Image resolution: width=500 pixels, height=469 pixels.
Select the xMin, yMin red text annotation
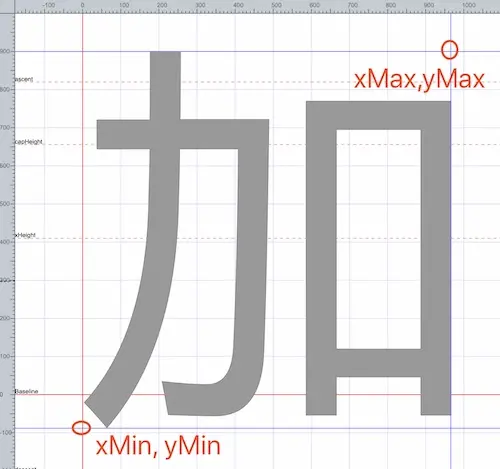pyautogui.click(x=158, y=446)
